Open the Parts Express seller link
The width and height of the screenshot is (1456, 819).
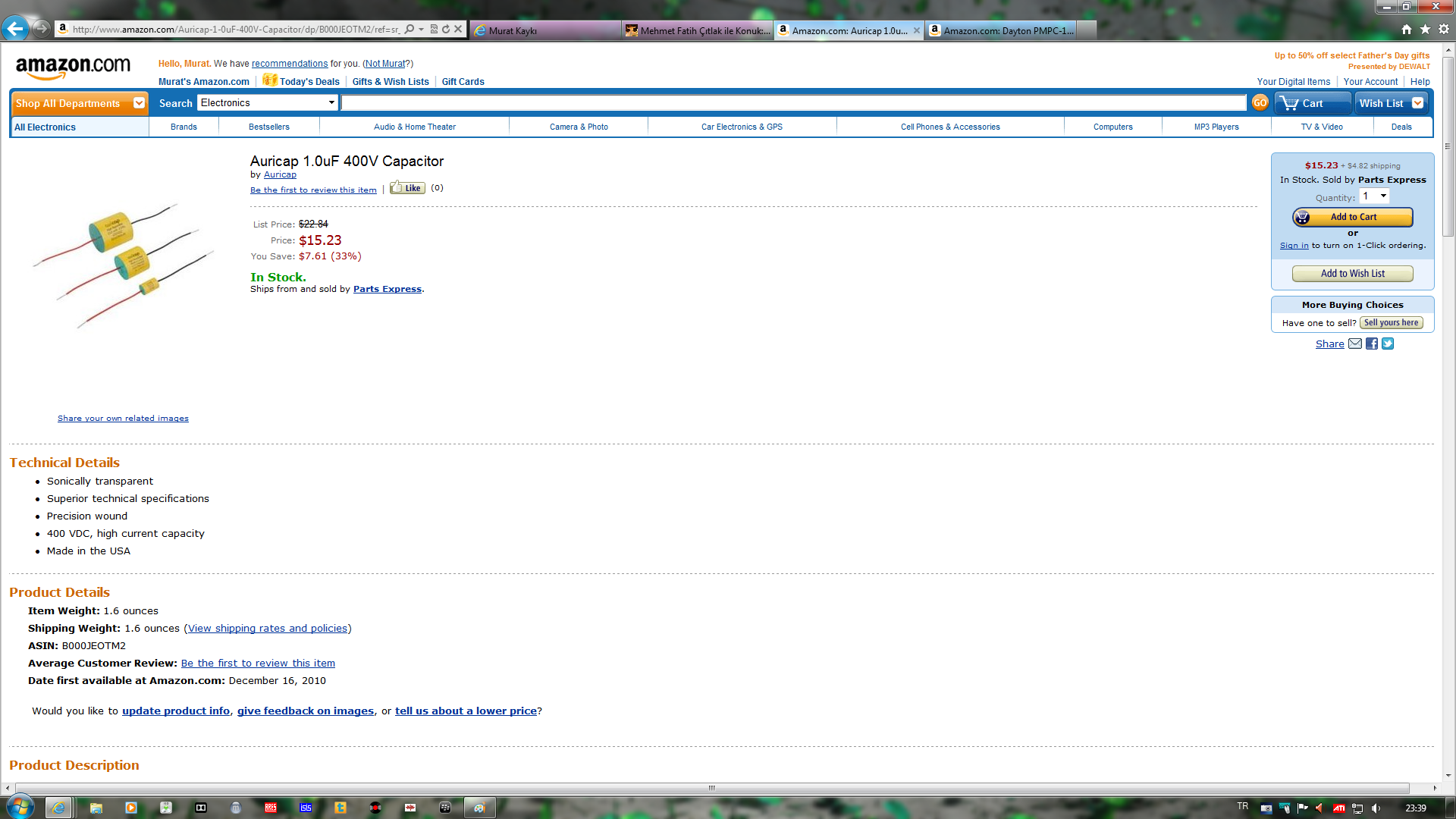pos(387,289)
